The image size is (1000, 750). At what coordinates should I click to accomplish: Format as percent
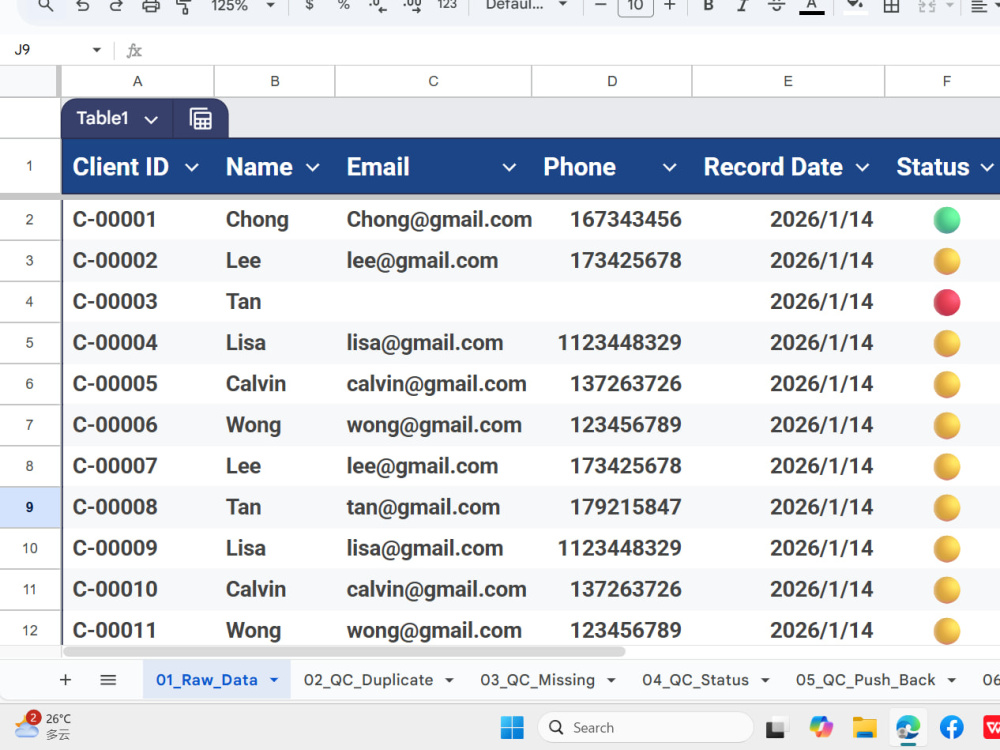[x=344, y=5]
